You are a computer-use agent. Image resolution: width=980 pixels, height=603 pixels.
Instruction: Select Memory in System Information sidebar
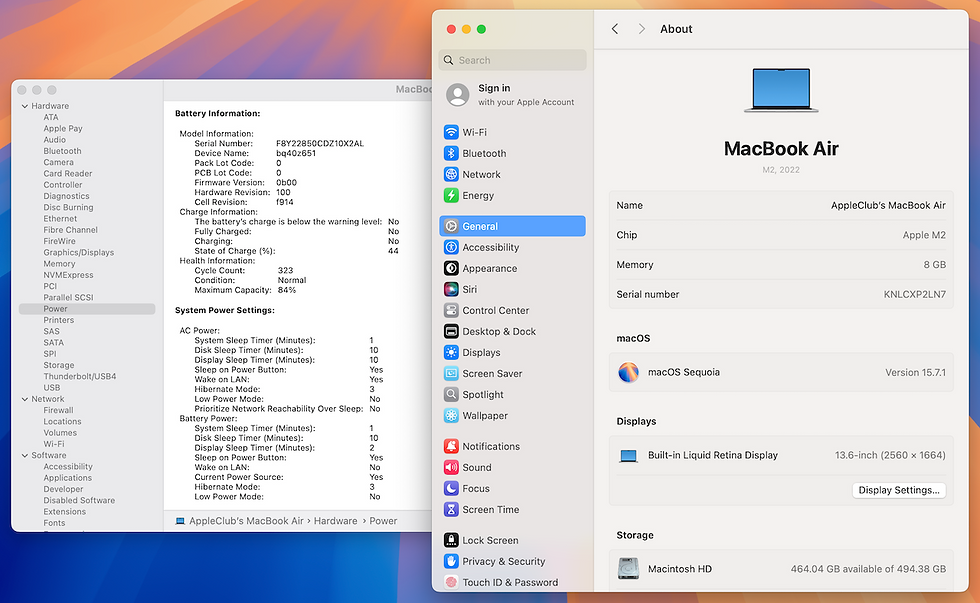59,264
